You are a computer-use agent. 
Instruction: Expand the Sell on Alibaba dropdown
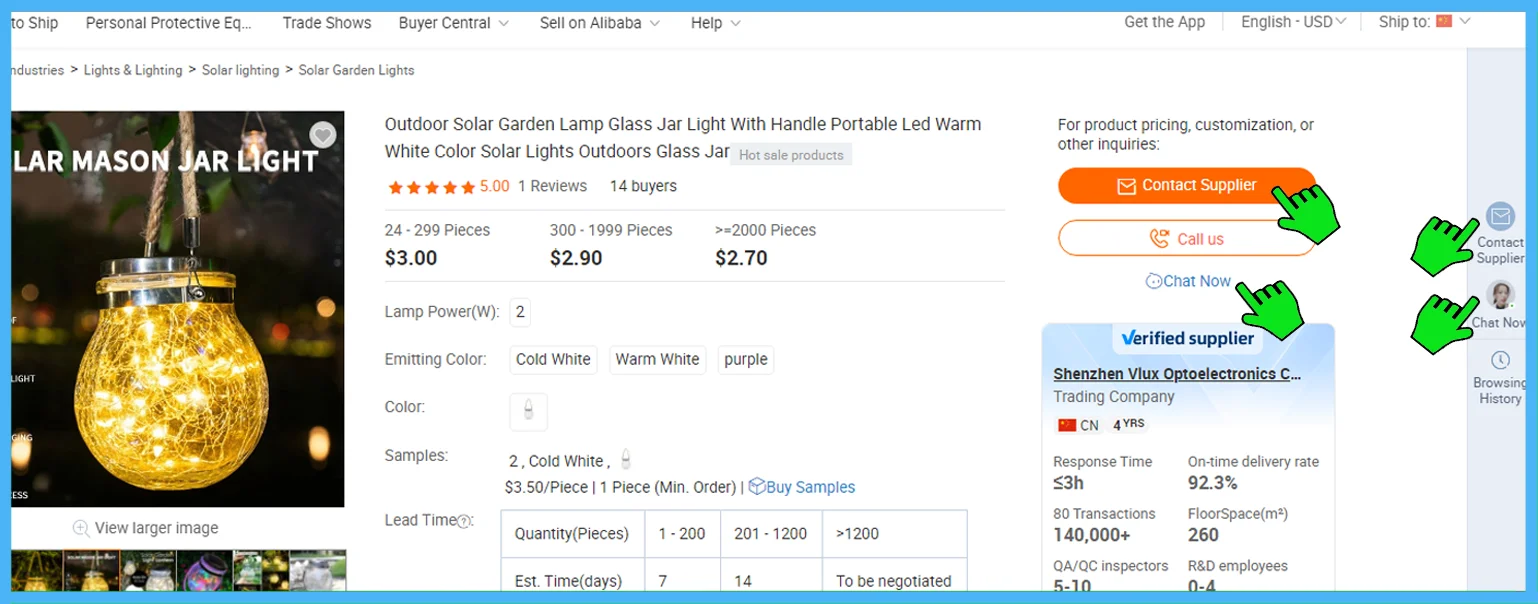600,23
